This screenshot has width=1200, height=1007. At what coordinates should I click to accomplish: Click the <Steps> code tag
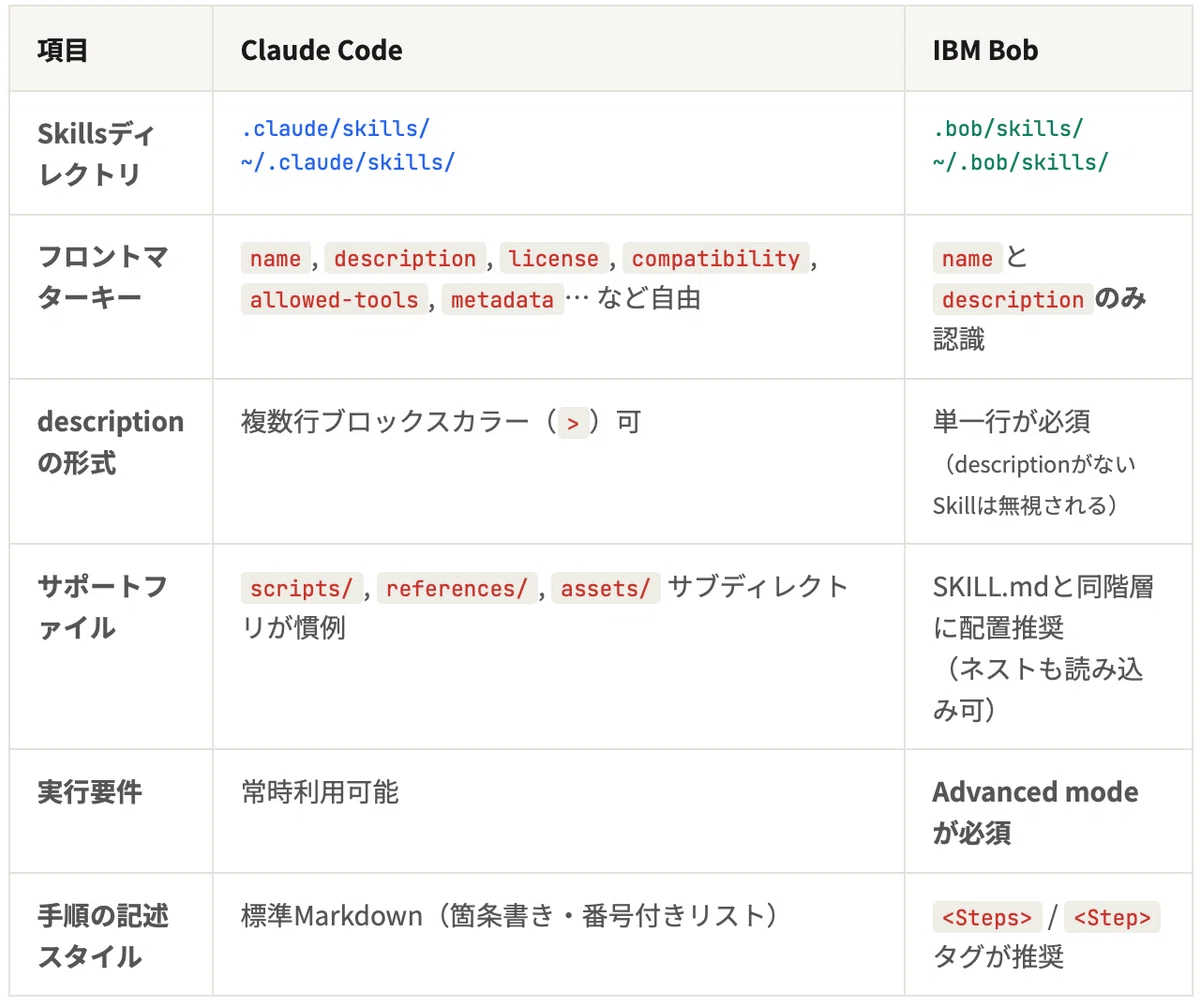pyautogui.click(x=987, y=917)
